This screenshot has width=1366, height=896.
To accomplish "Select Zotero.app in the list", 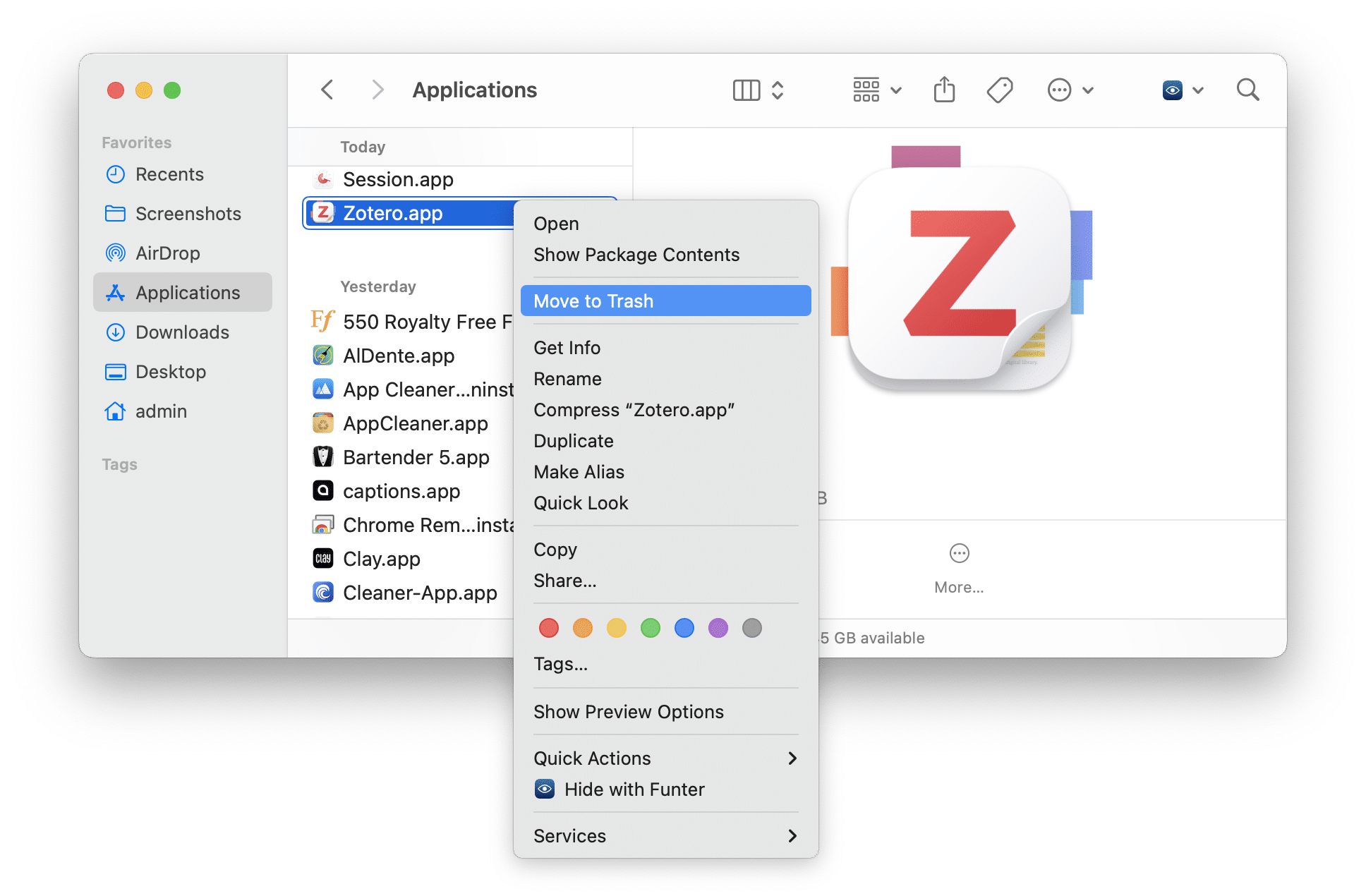I will 409,213.
